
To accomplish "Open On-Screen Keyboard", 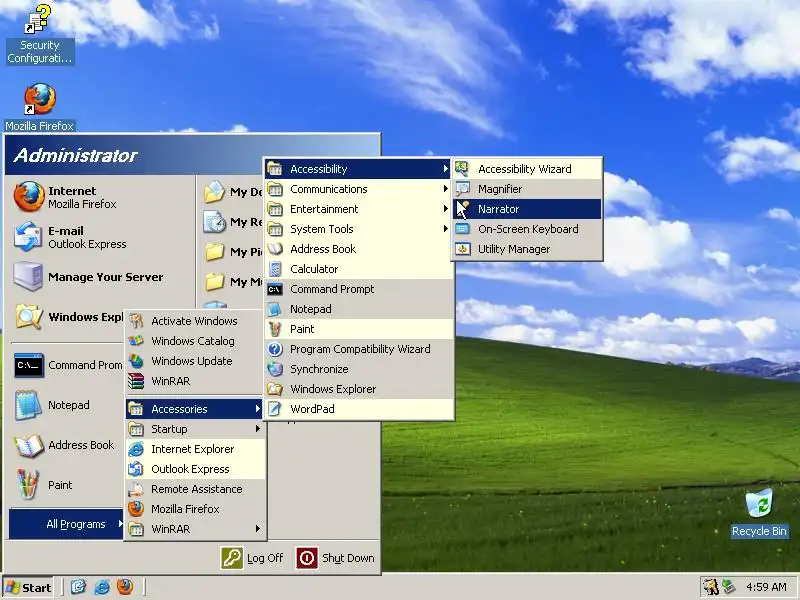I will pos(527,229).
